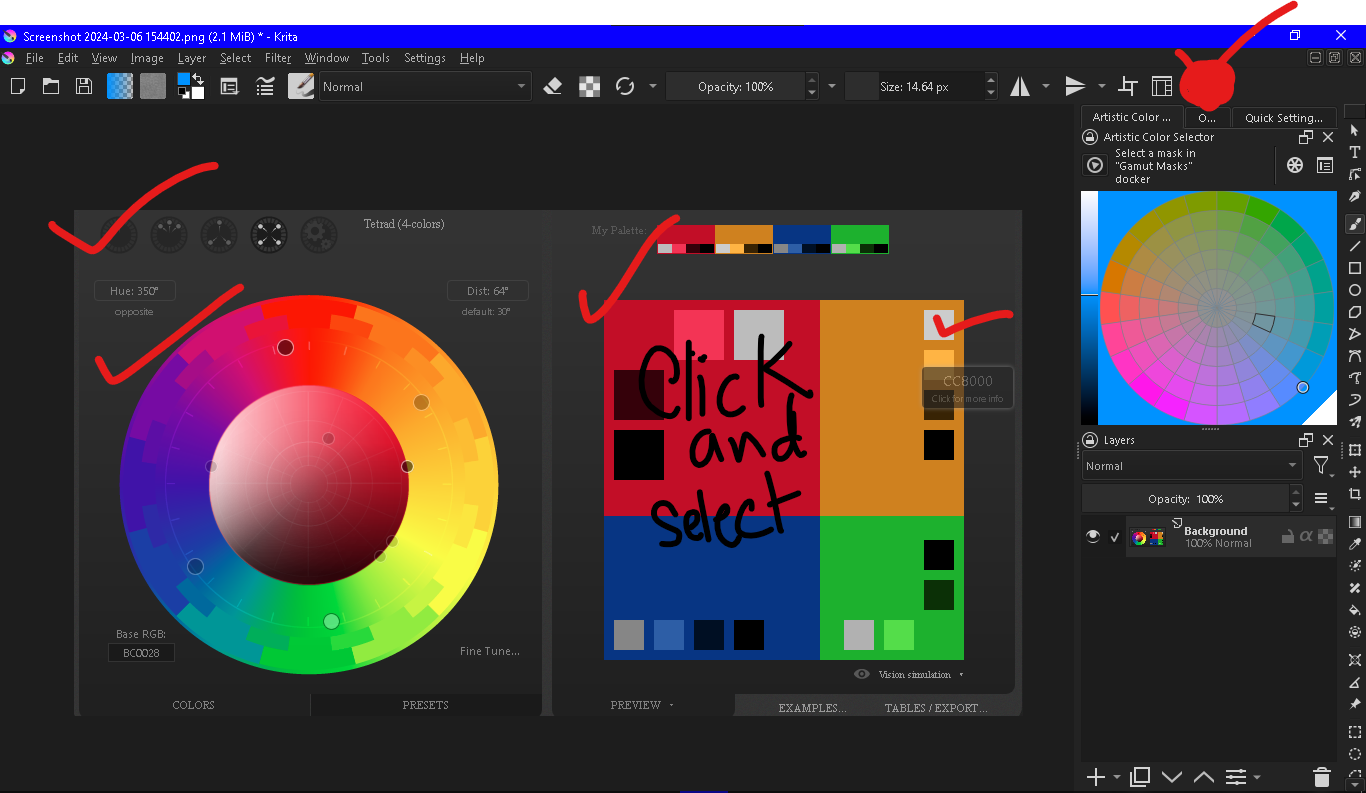Hide the Background layer with eye icon
This screenshot has width=1366, height=793.
[1093, 537]
